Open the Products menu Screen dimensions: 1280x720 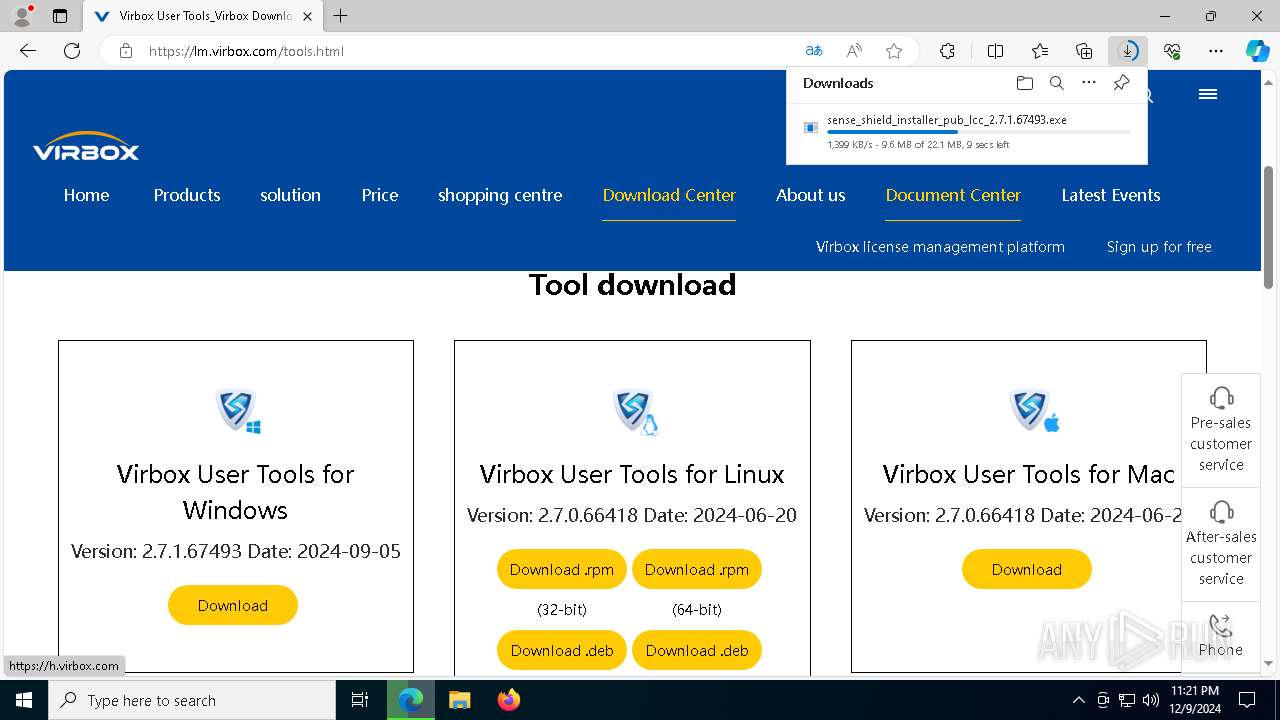point(187,195)
